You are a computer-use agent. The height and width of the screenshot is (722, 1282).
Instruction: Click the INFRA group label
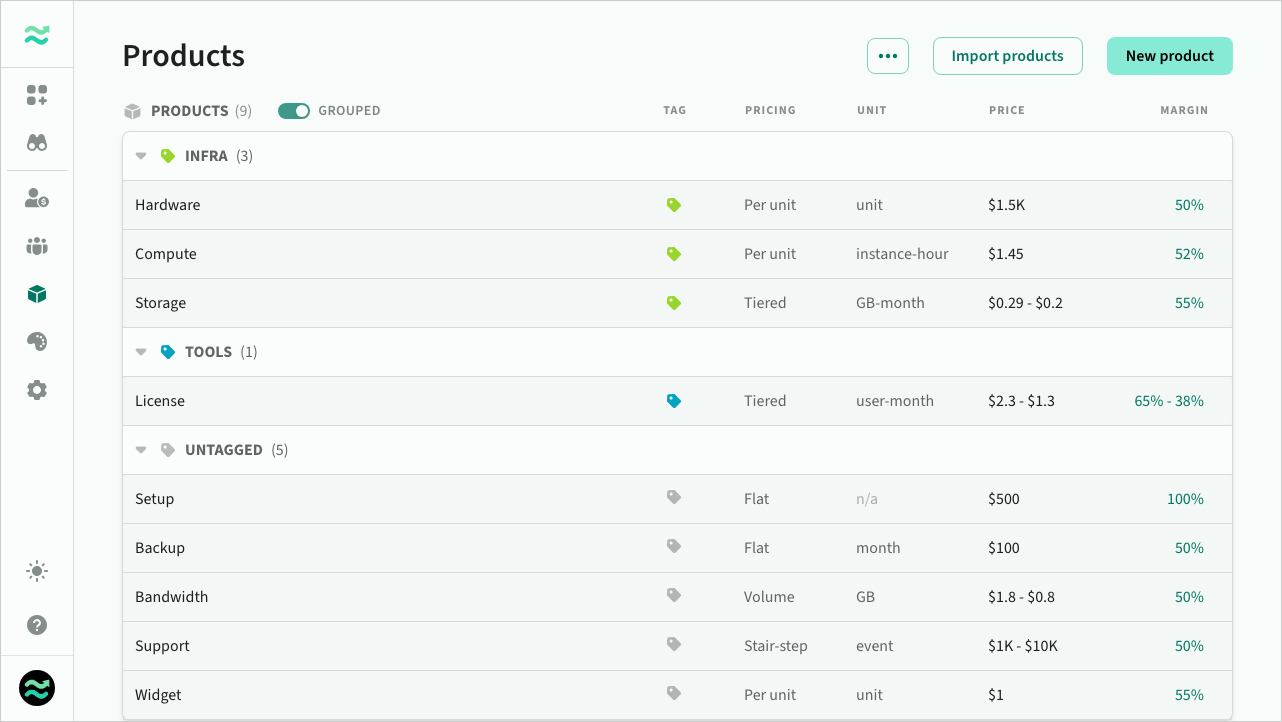[206, 156]
